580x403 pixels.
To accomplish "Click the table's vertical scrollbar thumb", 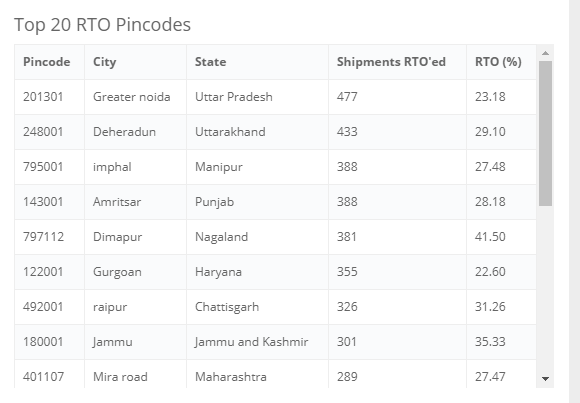I will coord(545,134).
